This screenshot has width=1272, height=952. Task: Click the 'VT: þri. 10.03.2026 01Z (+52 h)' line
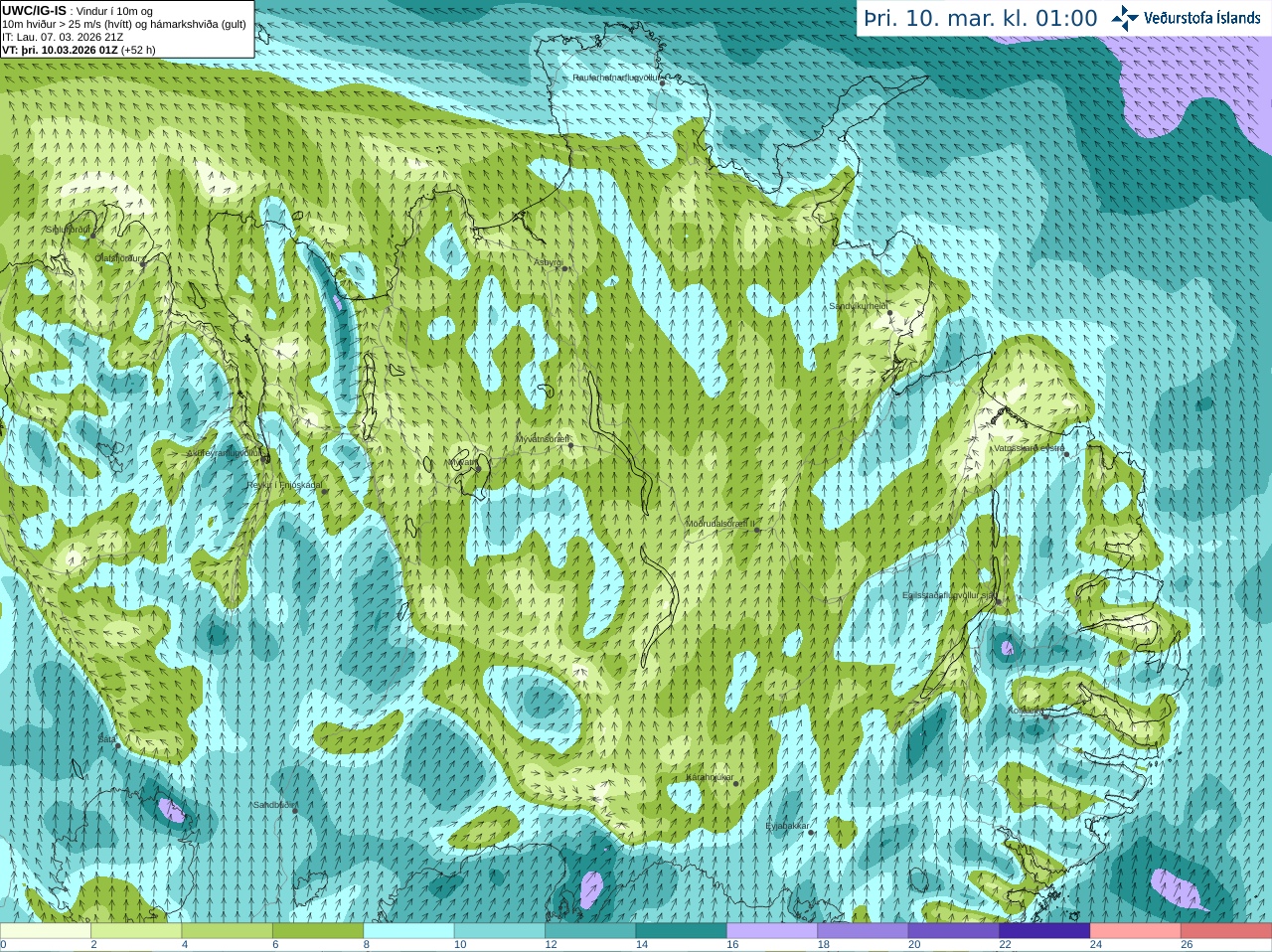click(x=79, y=50)
